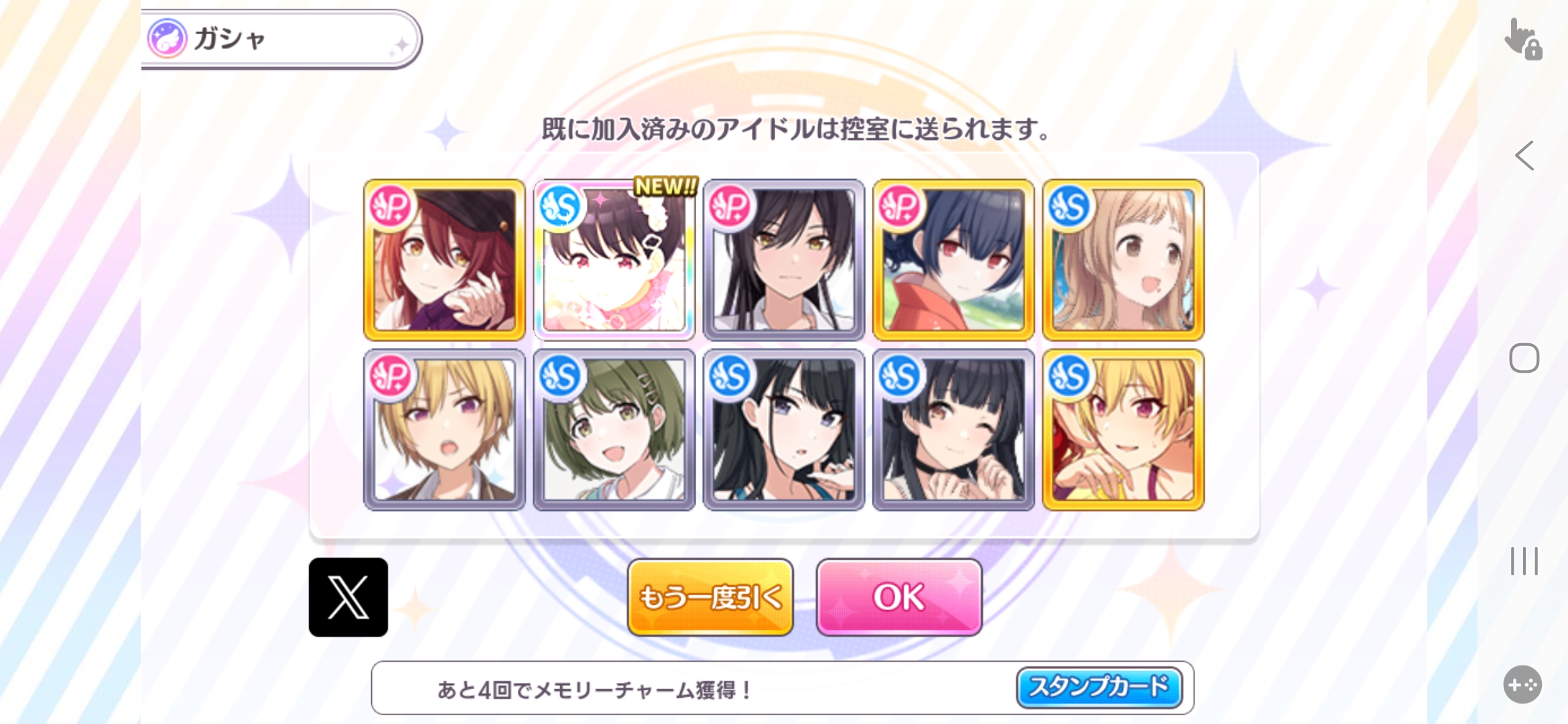
Task: Tap the Android home button
Action: coord(1524,357)
